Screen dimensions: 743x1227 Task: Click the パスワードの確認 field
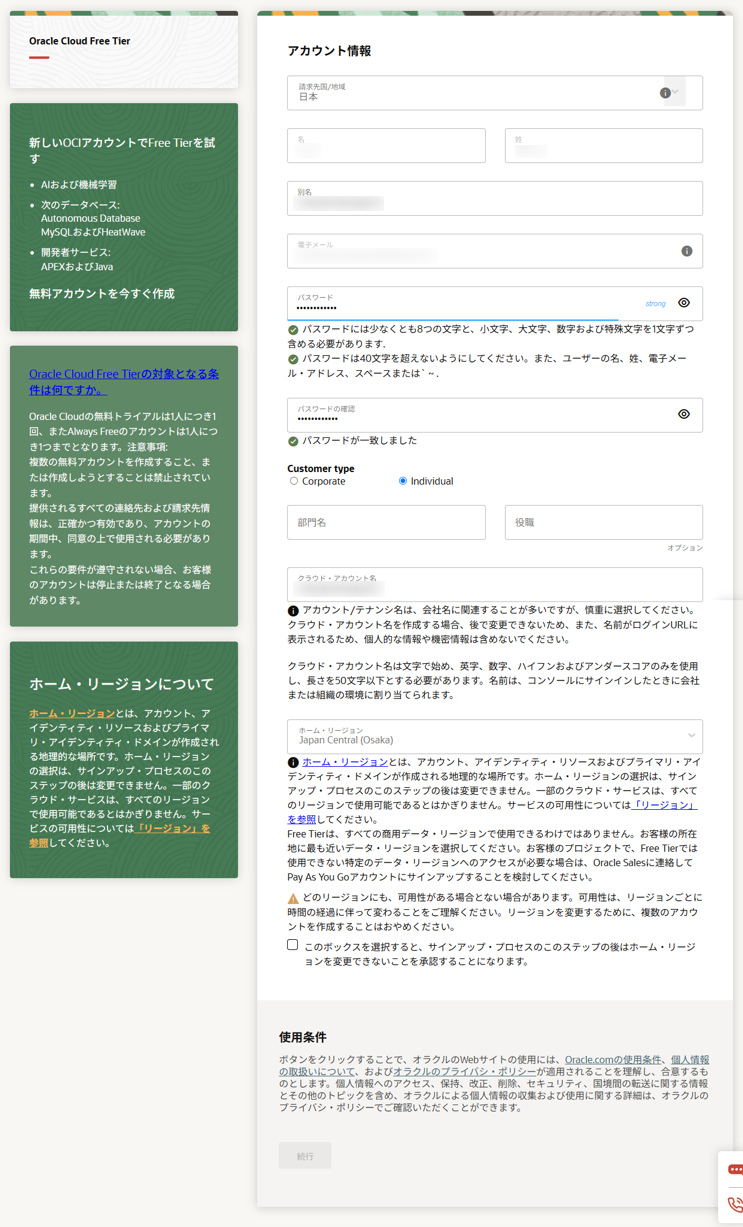coord(495,415)
